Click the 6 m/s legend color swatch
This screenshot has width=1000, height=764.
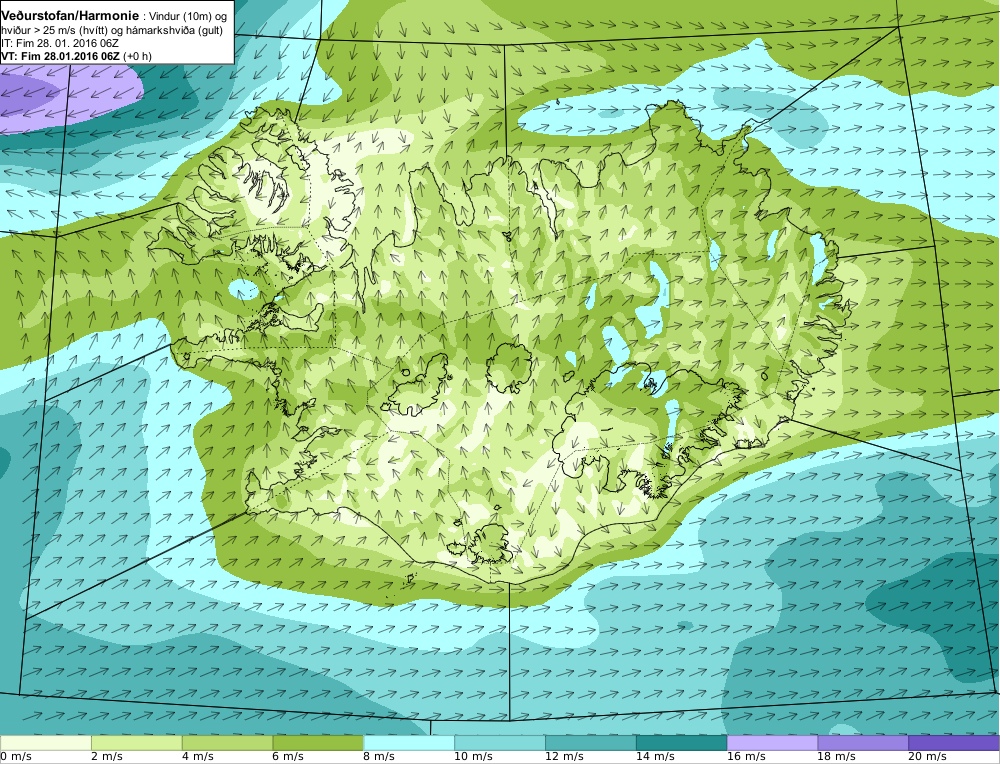click(318, 743)
